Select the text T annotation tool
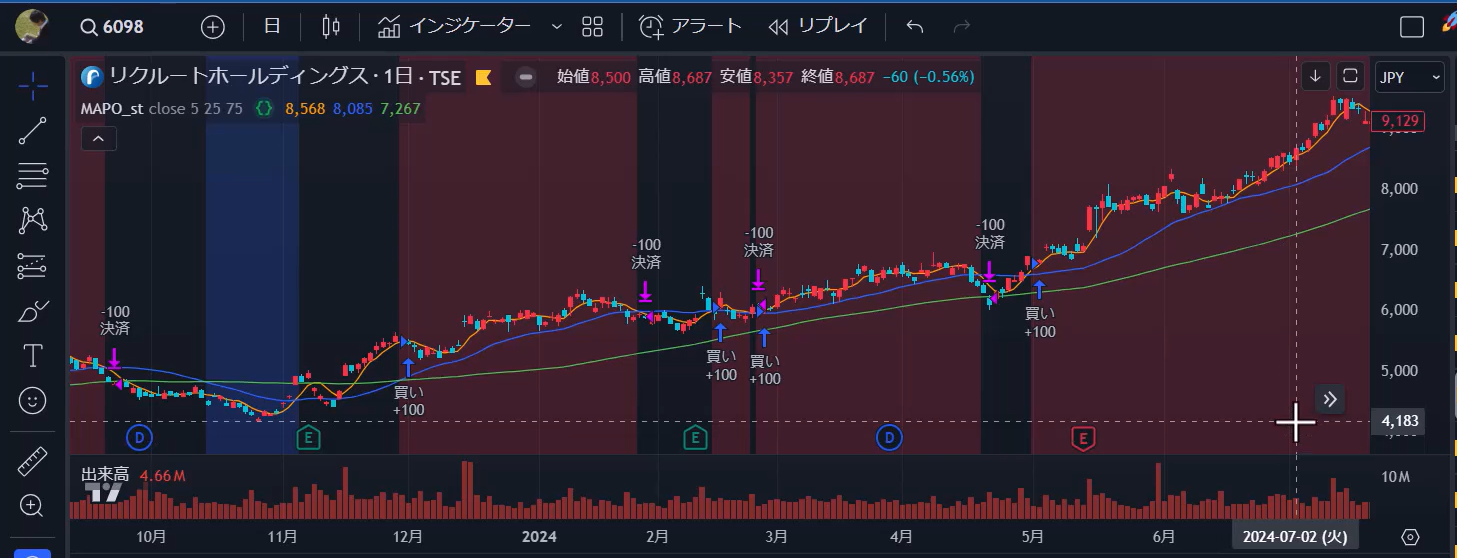This screenshot has width=1457, height=558. click(33, 355)
